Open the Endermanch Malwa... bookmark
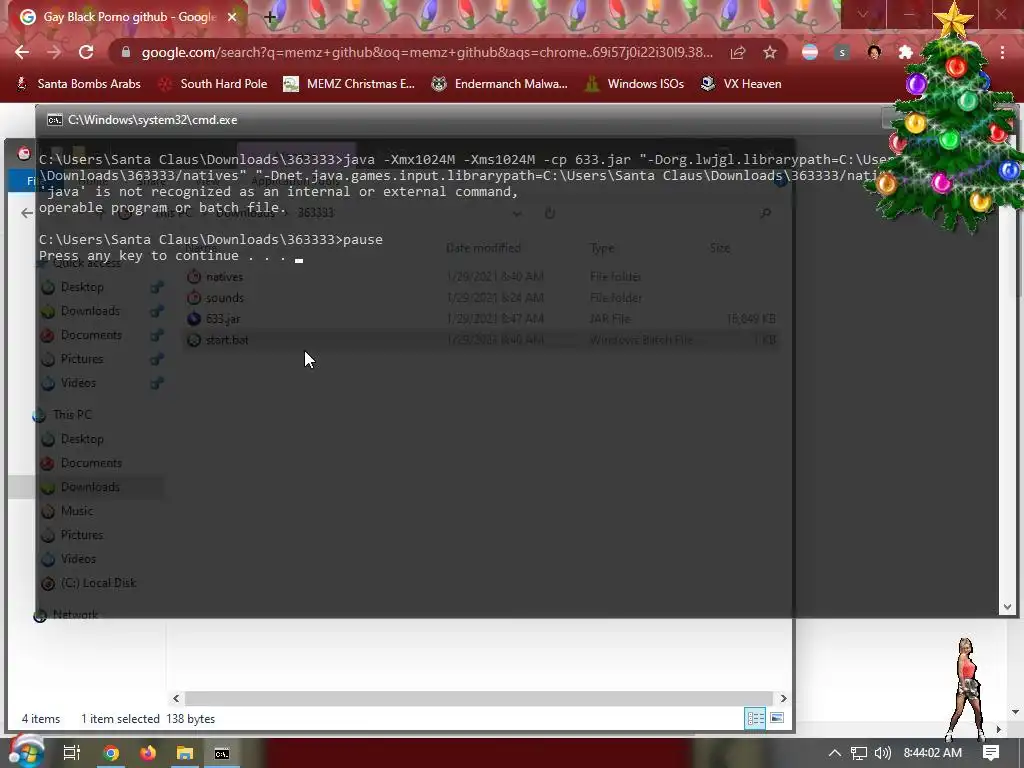Screen dimensions: 1024x768 point(500,84)
